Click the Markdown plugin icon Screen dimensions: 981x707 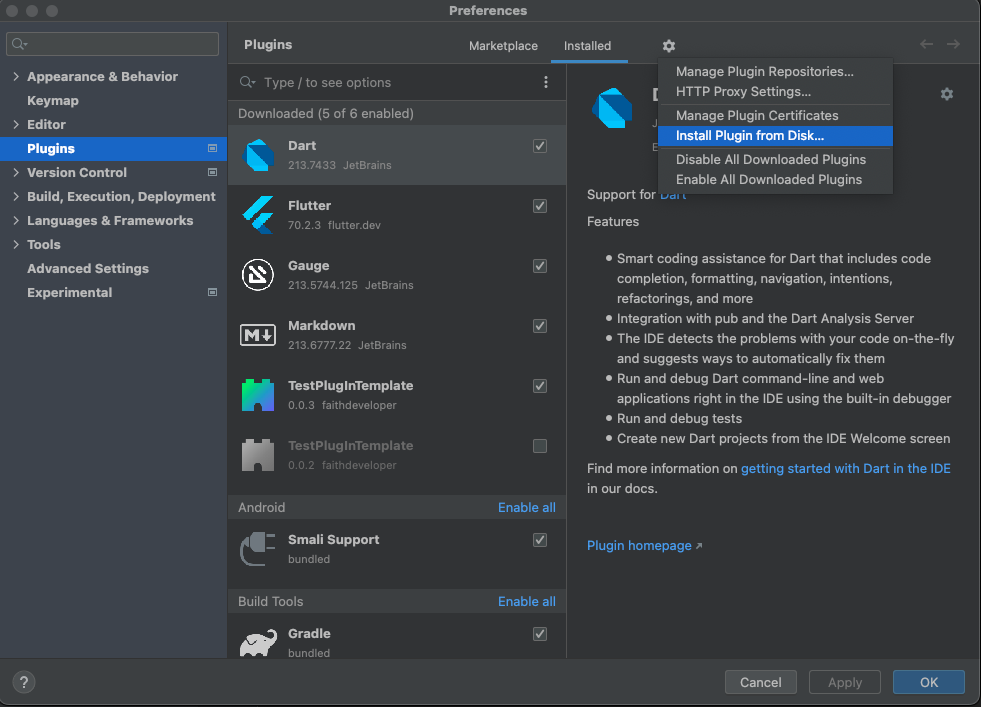pos(258,335)
